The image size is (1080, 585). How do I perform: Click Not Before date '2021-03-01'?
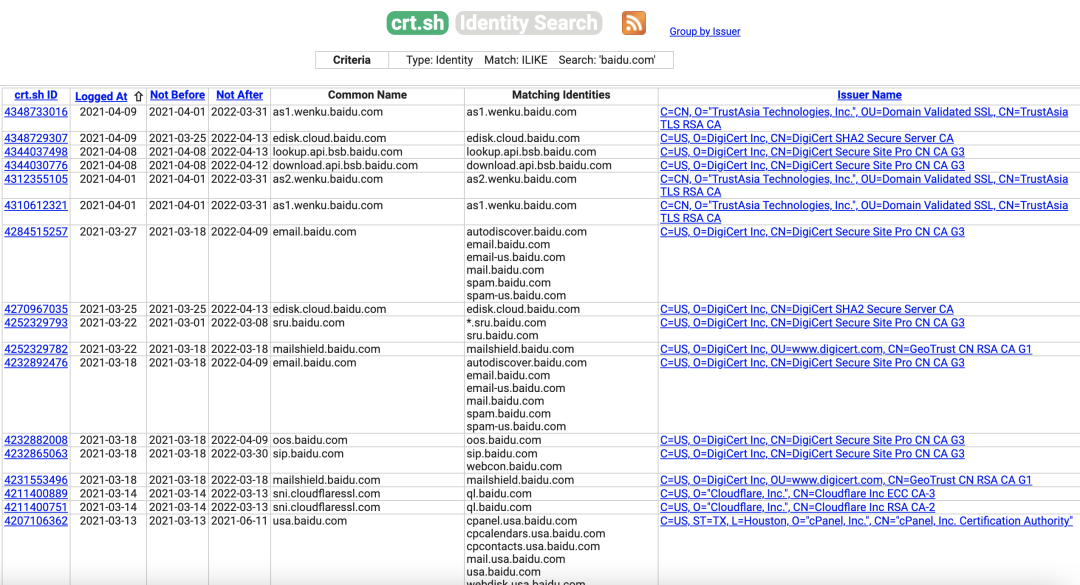pos(177,323)
